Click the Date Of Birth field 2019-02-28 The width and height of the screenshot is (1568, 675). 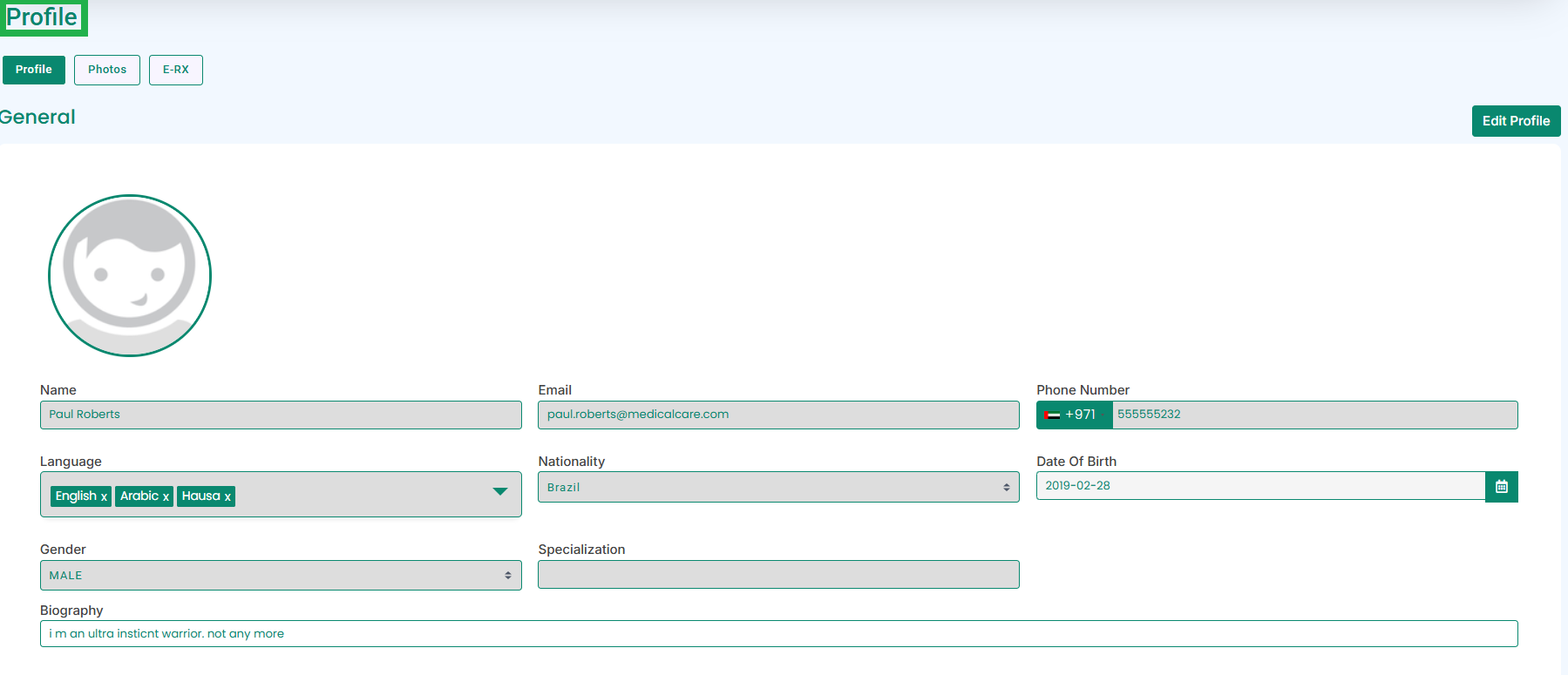[1260, 486]
